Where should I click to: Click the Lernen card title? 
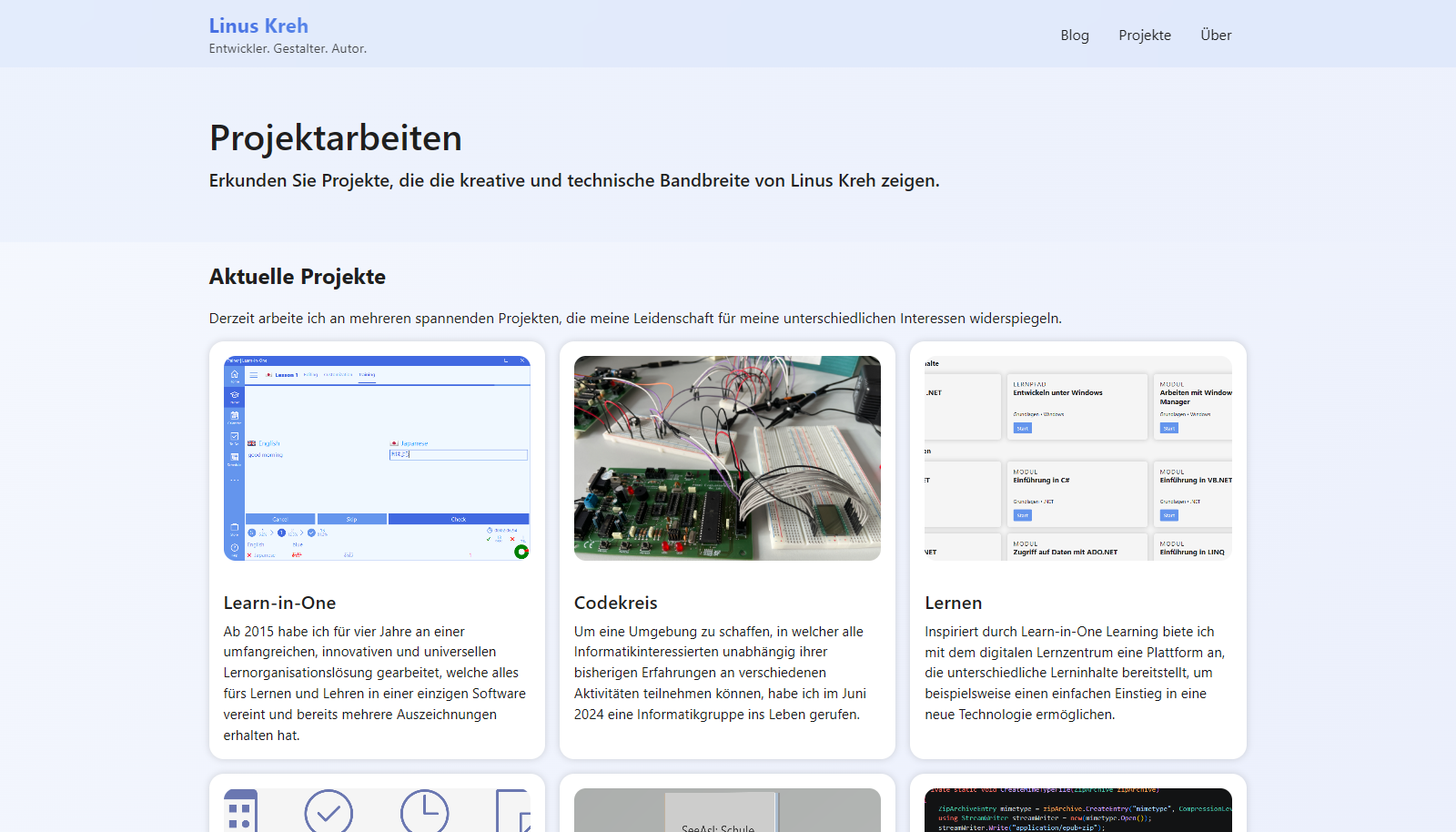(x=953, y=603)
